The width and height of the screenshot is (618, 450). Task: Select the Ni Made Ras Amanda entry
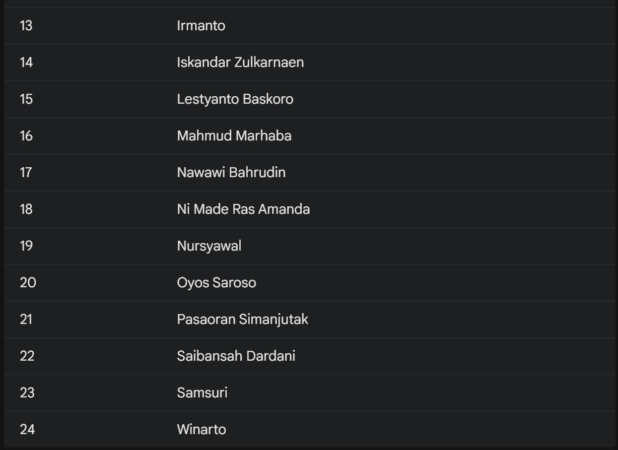coord(243,209)
